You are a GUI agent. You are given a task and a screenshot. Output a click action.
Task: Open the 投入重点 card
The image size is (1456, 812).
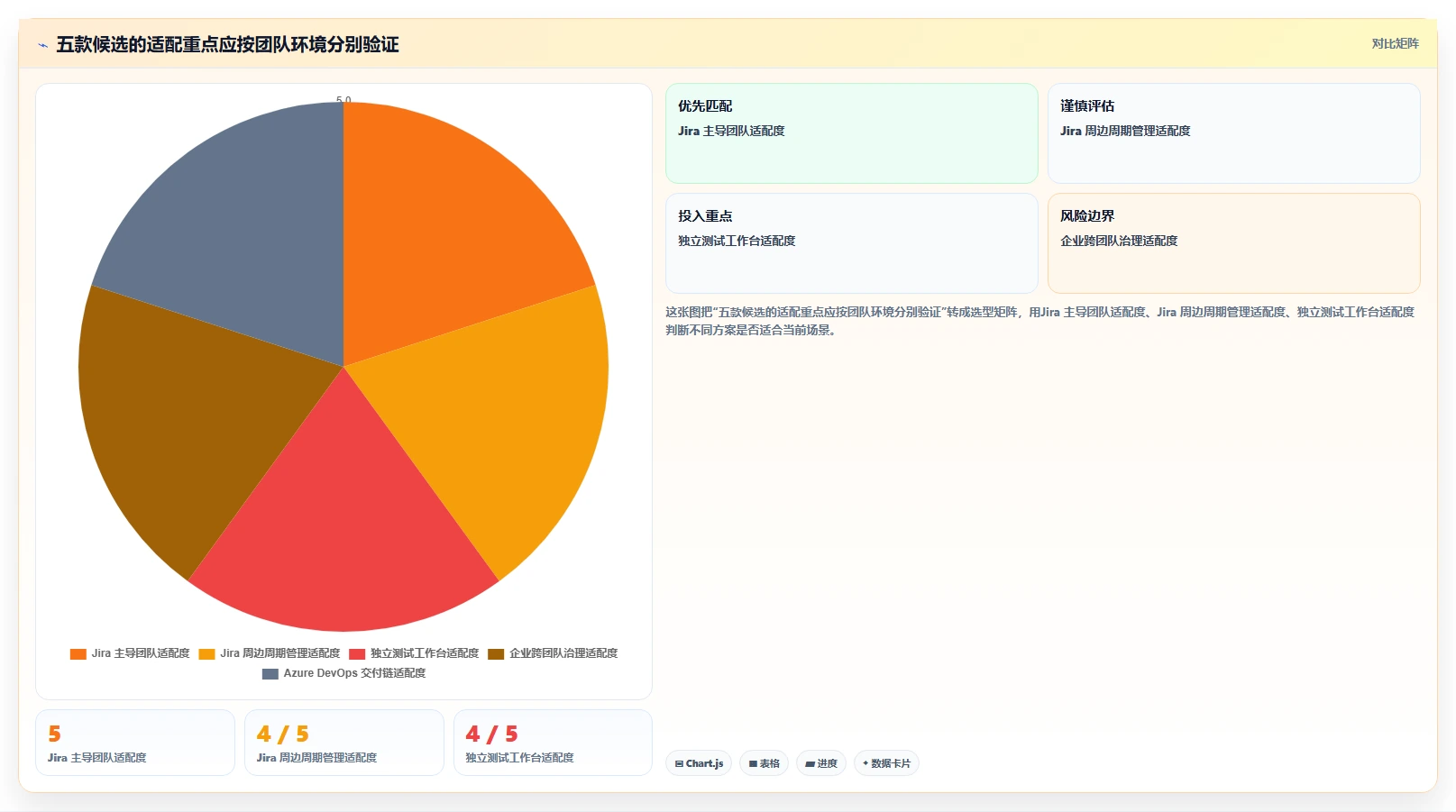click(x=852, y=243)
